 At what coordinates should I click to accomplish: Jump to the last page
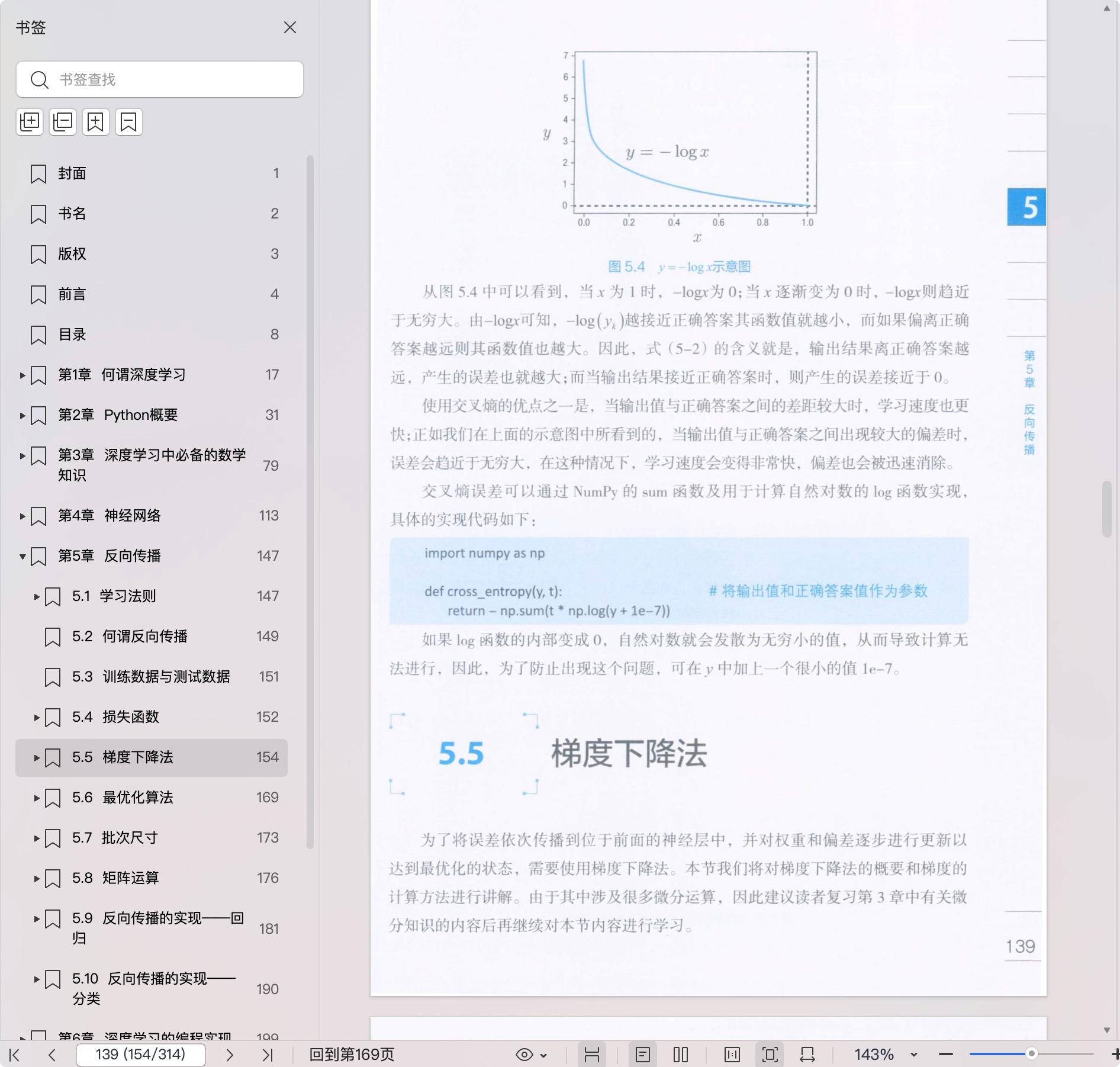[268, 1055]
